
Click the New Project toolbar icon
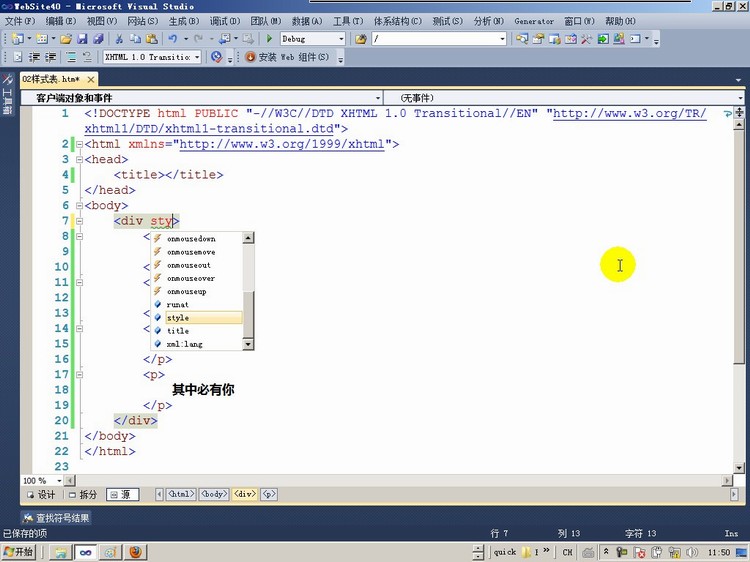[17, 39]
